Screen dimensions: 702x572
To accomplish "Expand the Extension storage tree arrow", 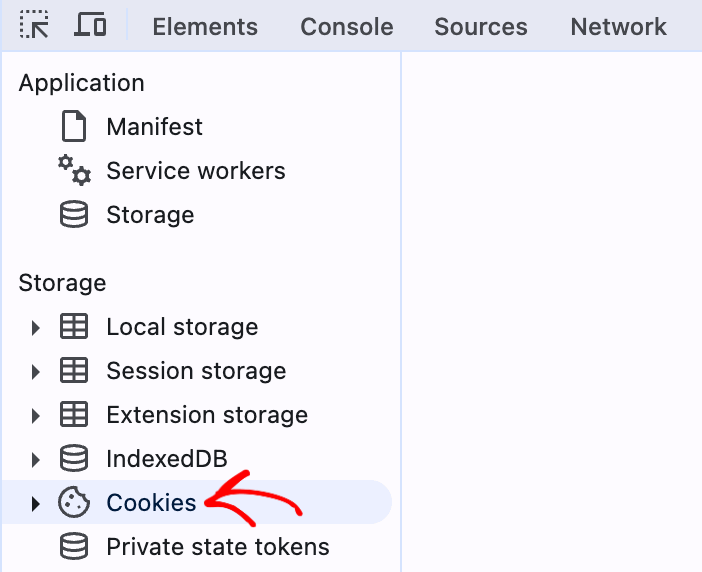I will (35, 416).
